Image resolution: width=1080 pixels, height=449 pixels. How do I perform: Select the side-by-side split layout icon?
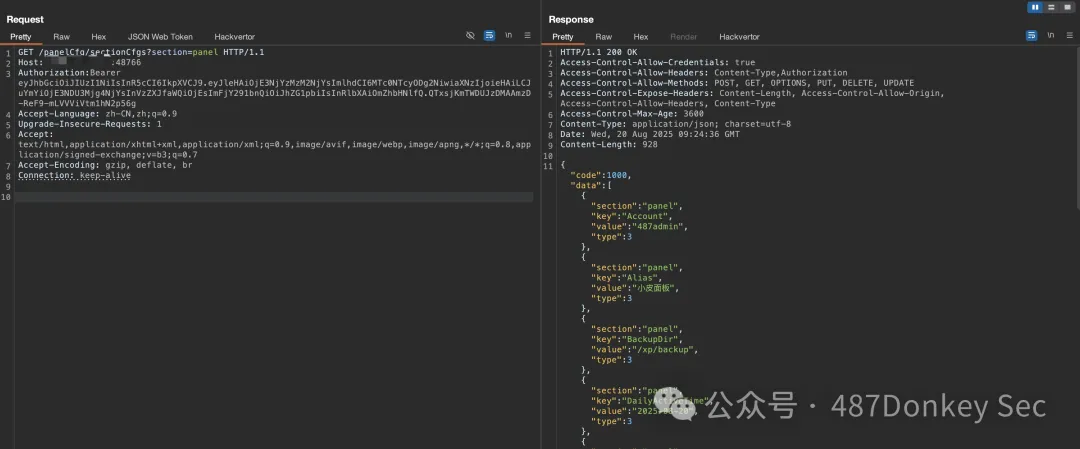(x=1035, y=7)
